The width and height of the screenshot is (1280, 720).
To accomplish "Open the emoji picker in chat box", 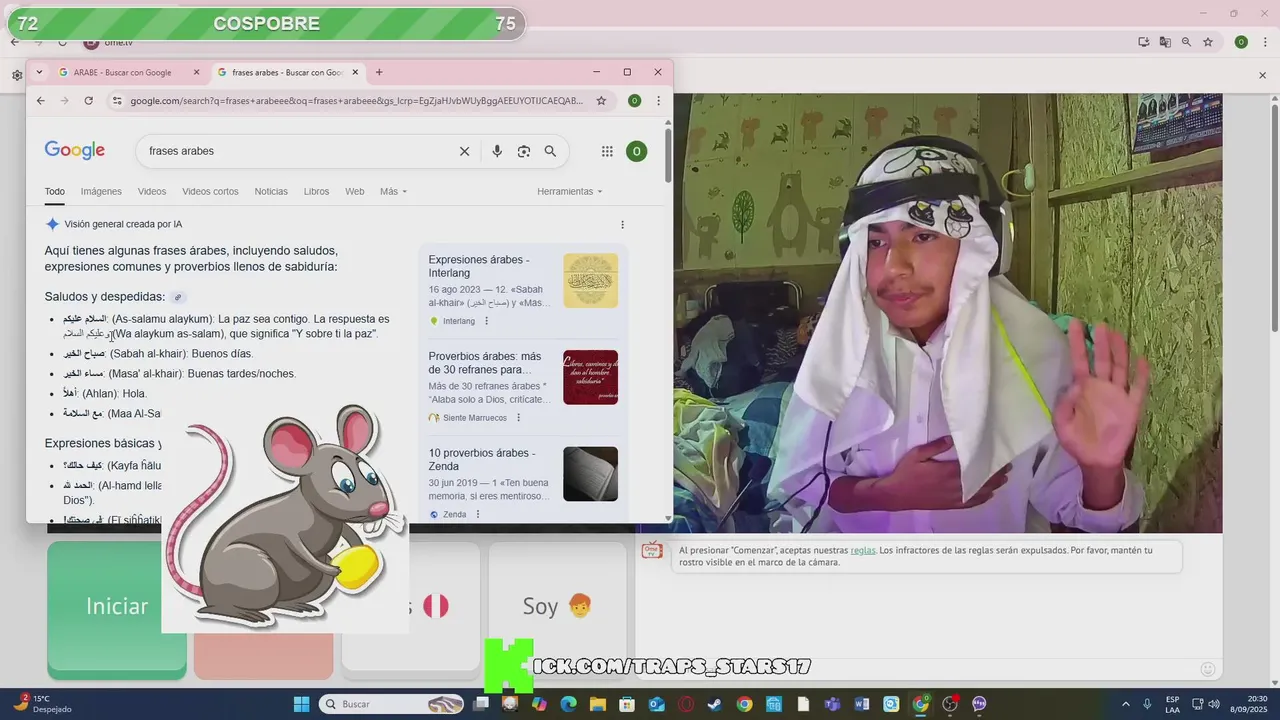I will coord(1208,669).
